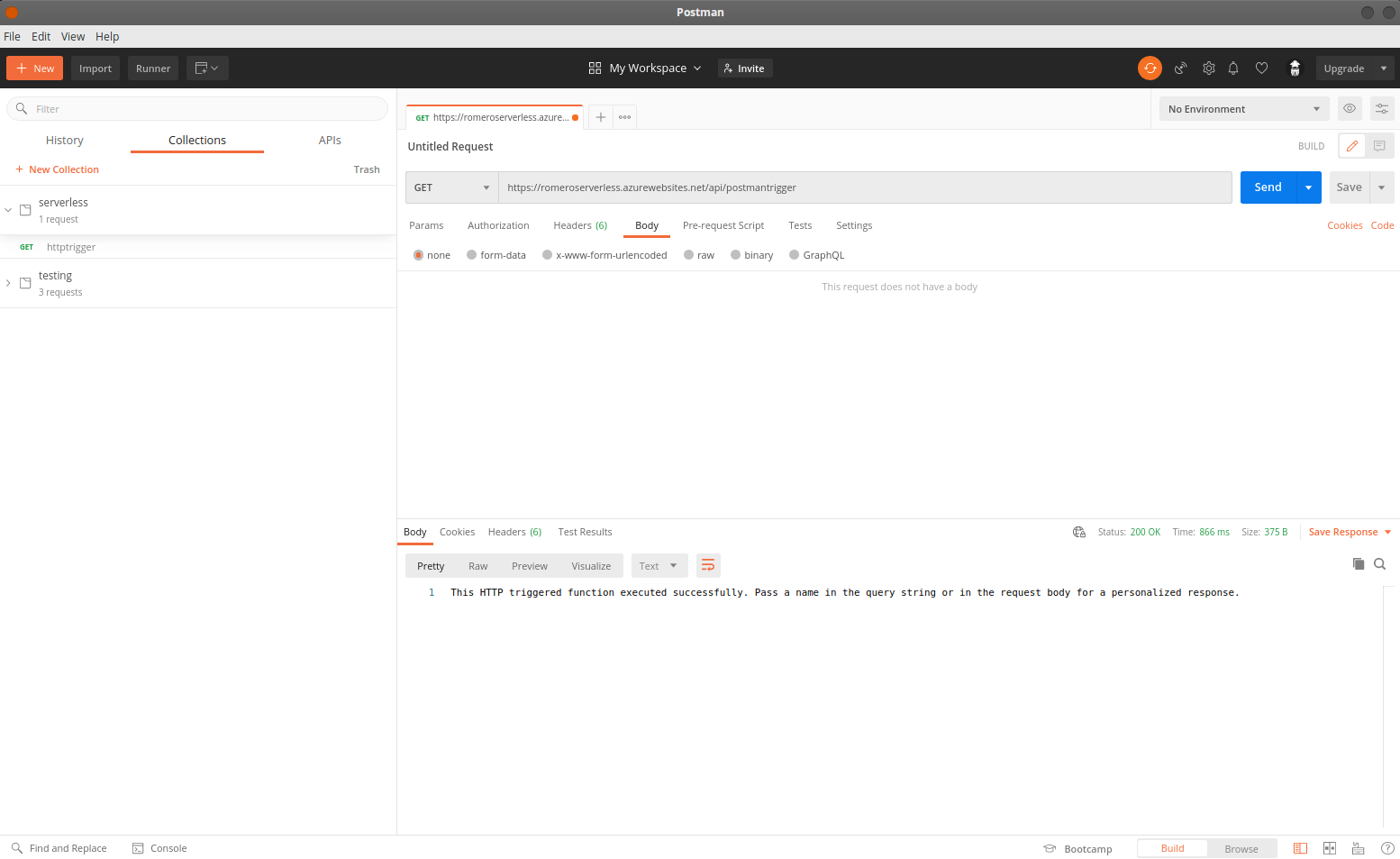1400x859 pixels.
Task: Open the notifications bell
Action: tap(1233, 69)
